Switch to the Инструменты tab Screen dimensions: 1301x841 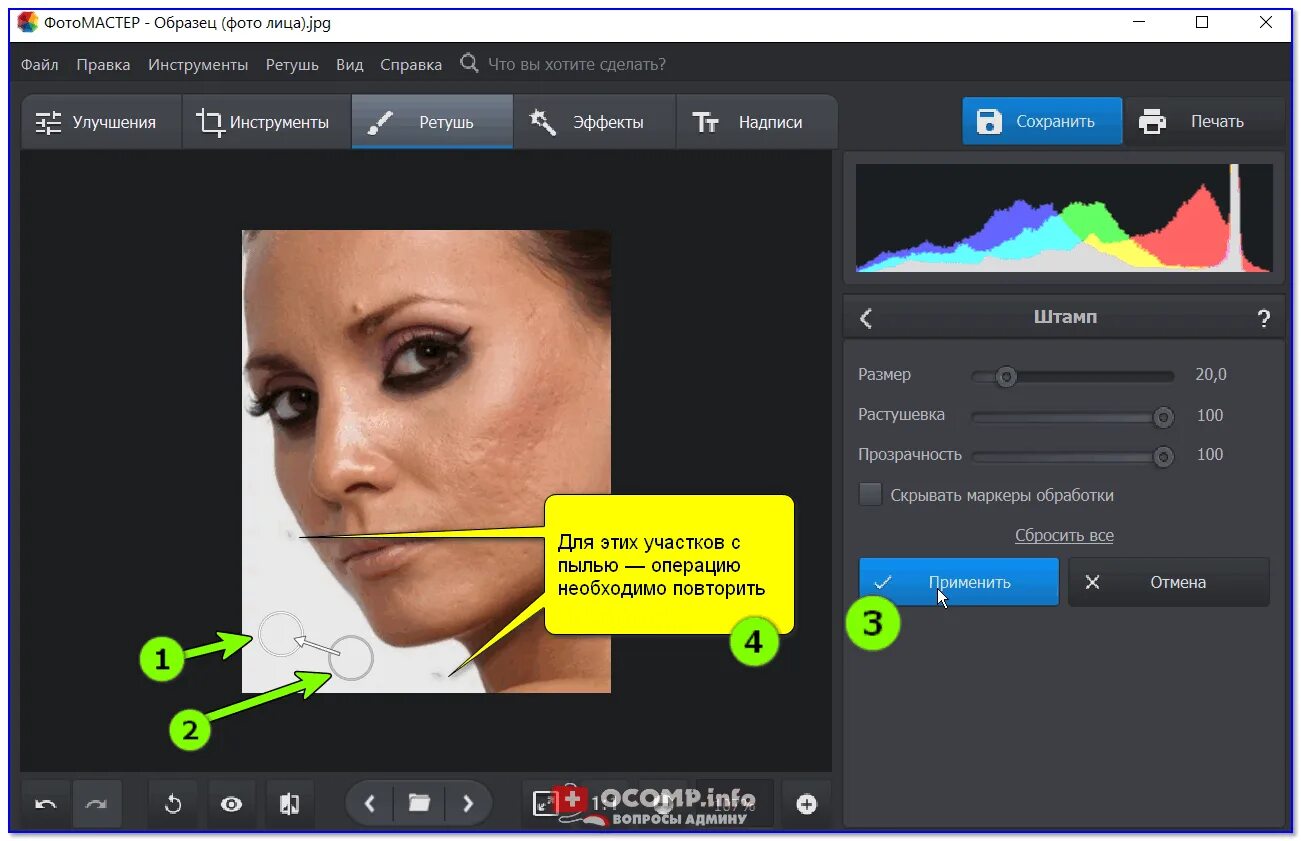pyautogui.click(x=266, y=122)
